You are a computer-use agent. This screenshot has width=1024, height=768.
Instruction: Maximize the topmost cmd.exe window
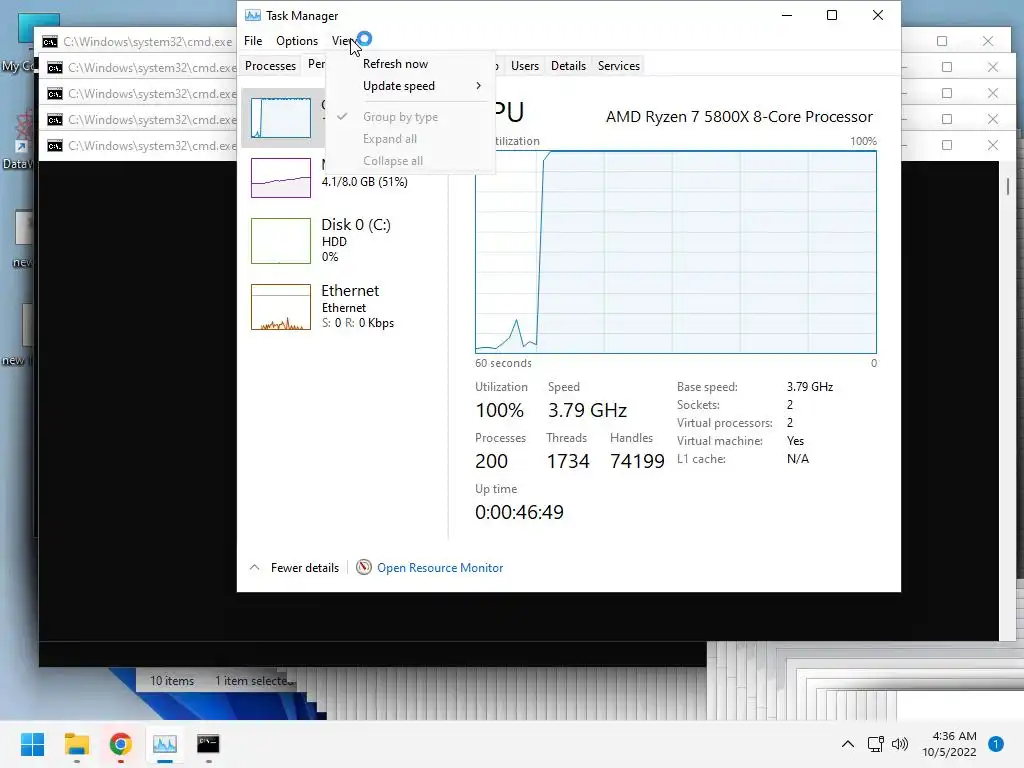pyautogui.click(x=942, y=41)
